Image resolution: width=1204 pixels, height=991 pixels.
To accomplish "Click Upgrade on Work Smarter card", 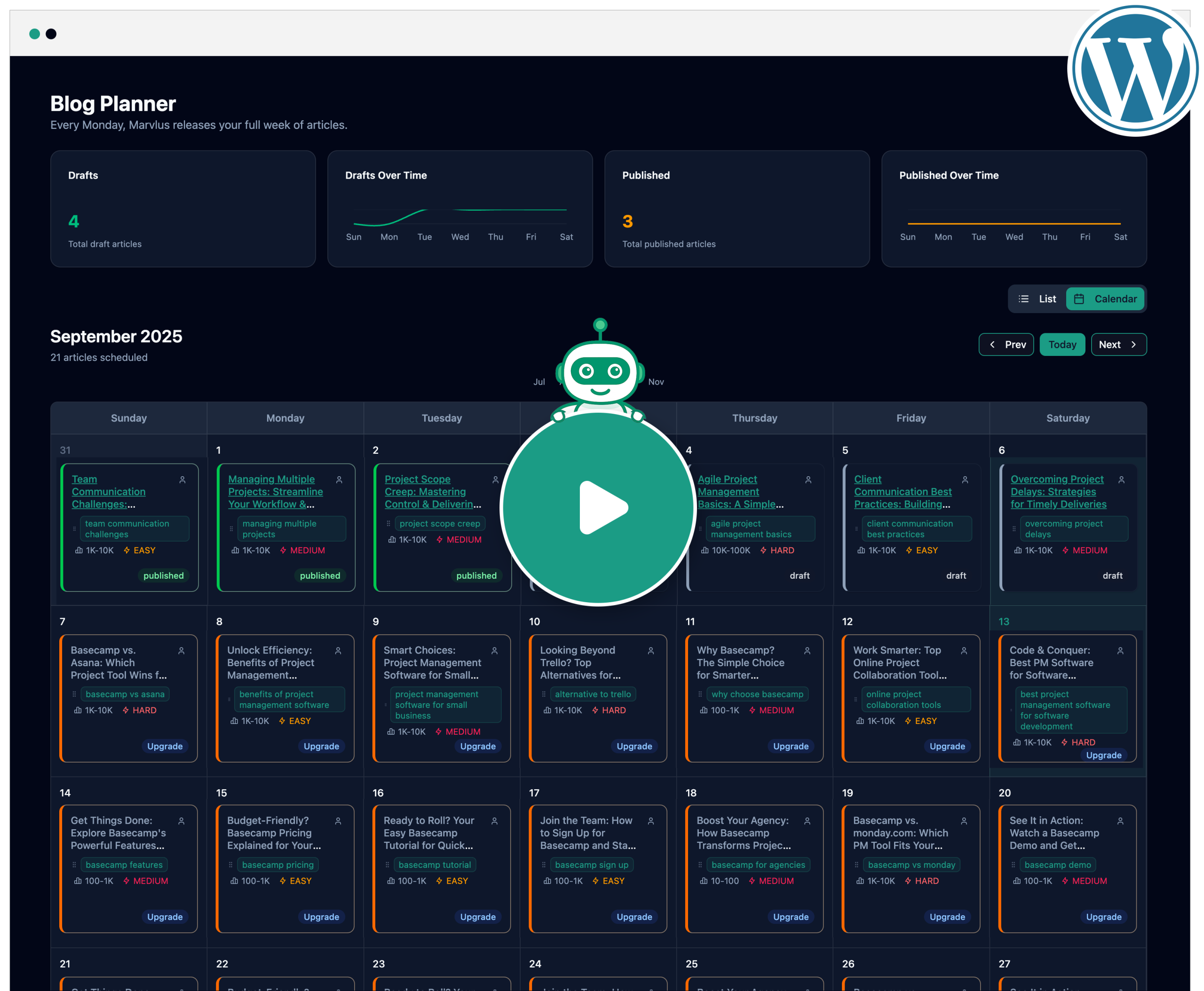I will 947,746.
